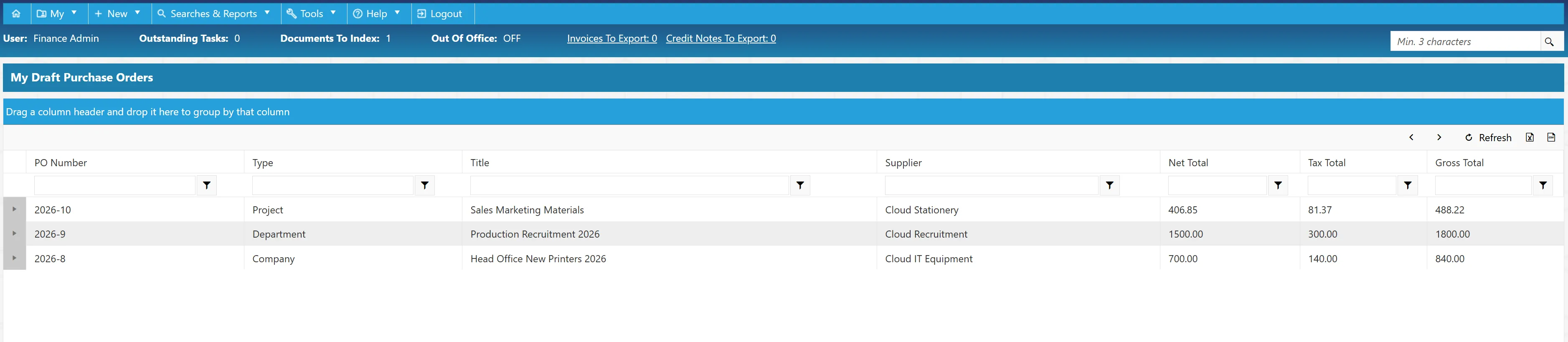
Task: Sort by Title column header
Action: (480, 162)
